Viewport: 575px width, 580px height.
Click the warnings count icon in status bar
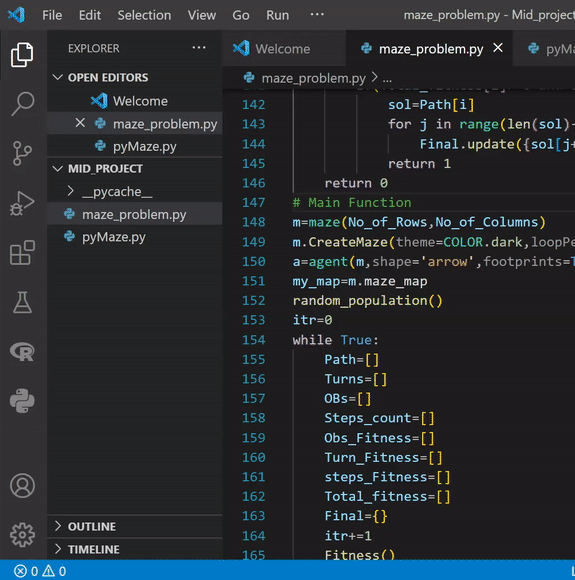pos(48,571)
